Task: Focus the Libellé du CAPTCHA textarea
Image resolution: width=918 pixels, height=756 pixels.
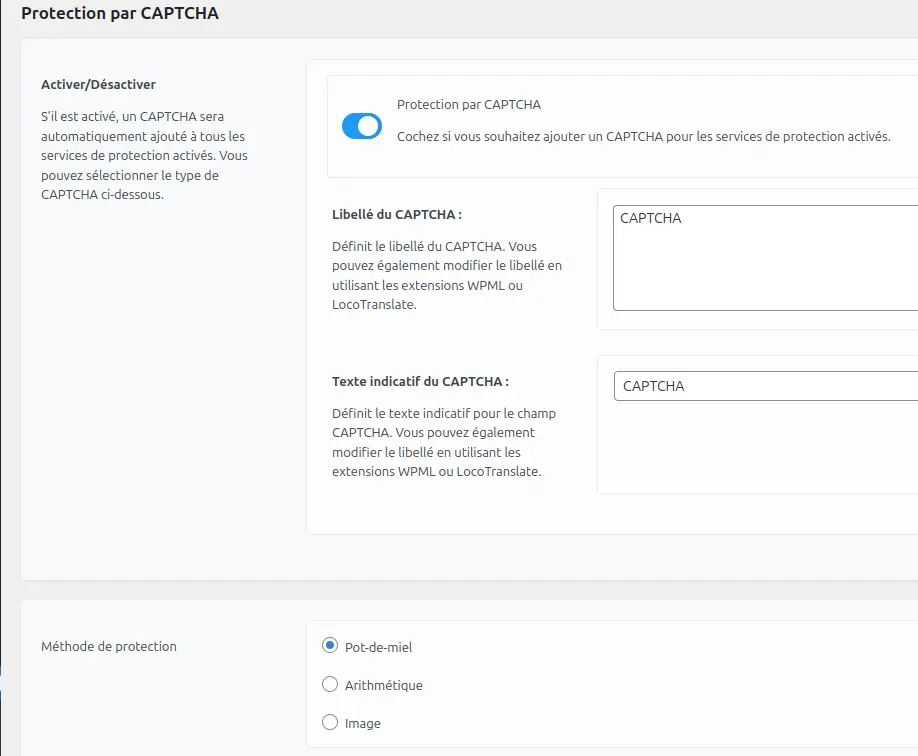Action: (765, 258)
